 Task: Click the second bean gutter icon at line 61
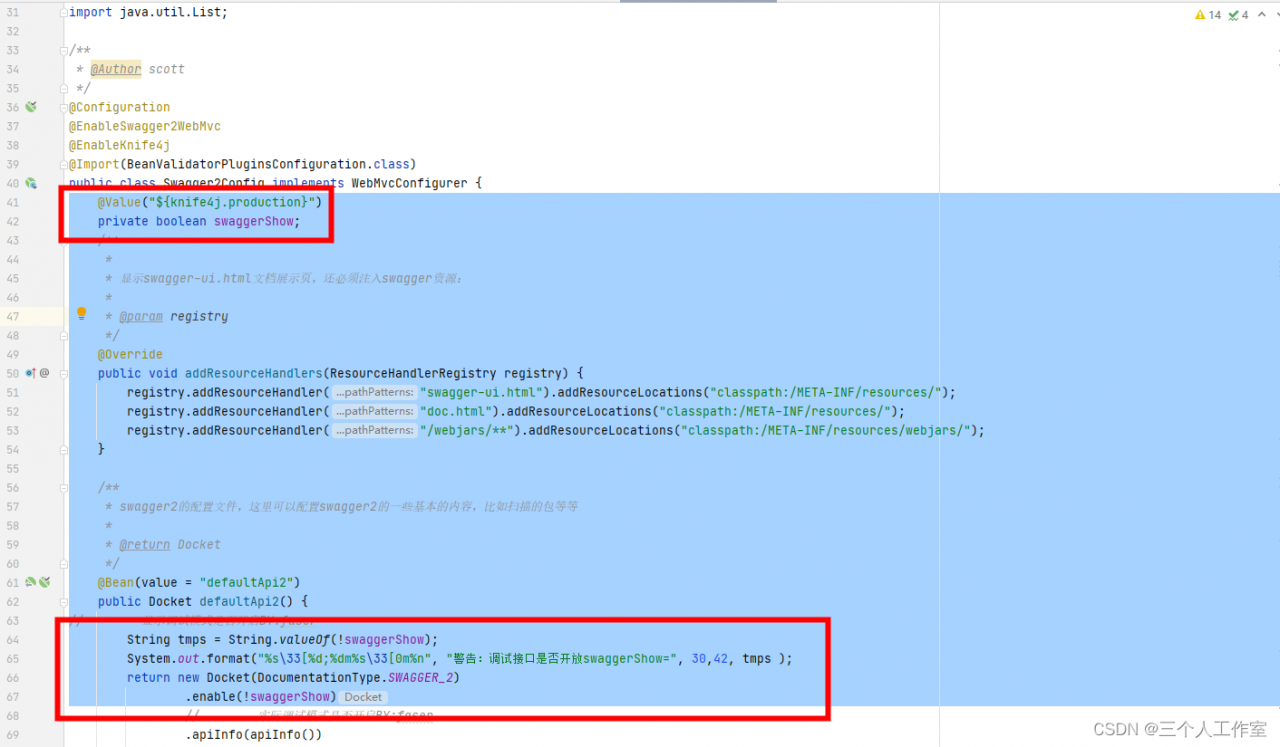click(x=44, y=582)
